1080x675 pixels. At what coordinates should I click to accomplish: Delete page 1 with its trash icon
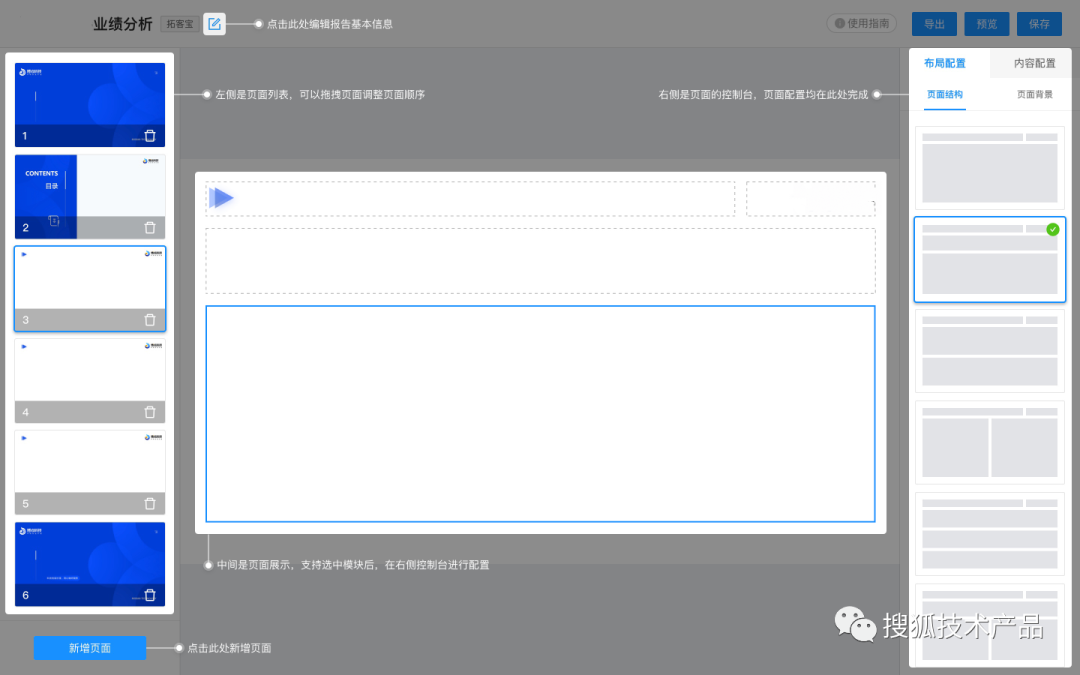click(150, 136)
